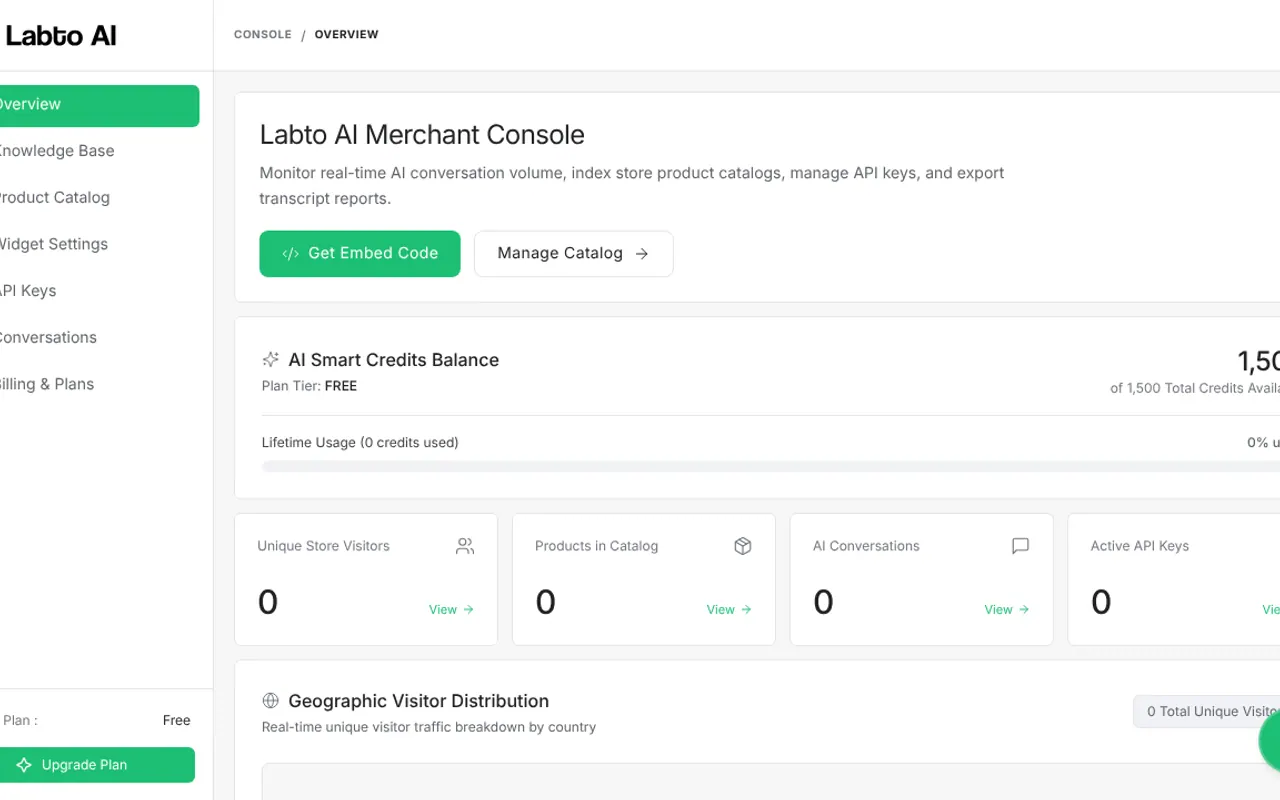The image size is (1280, 800).
Task: Select Widget Settings in the sidebar
Action: coord(53,244)
